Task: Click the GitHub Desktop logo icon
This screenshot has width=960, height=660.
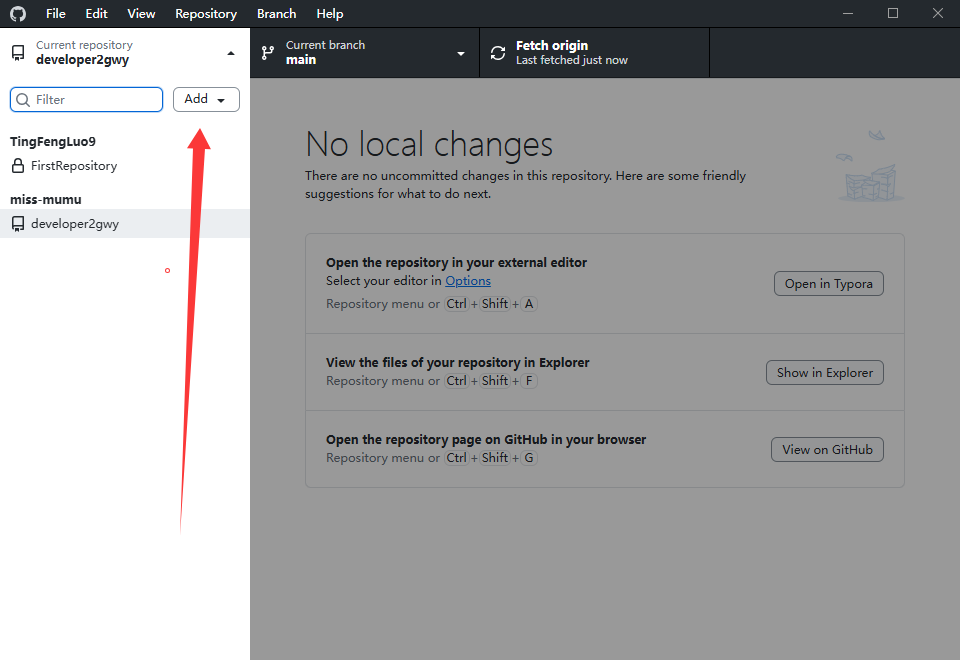Action: pos(18,14)
